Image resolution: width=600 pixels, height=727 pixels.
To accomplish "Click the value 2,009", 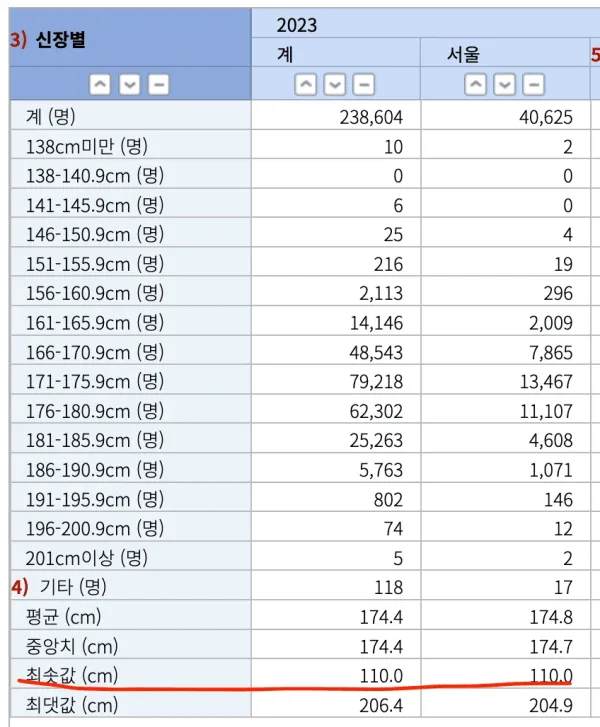I will tap(551, 323).
